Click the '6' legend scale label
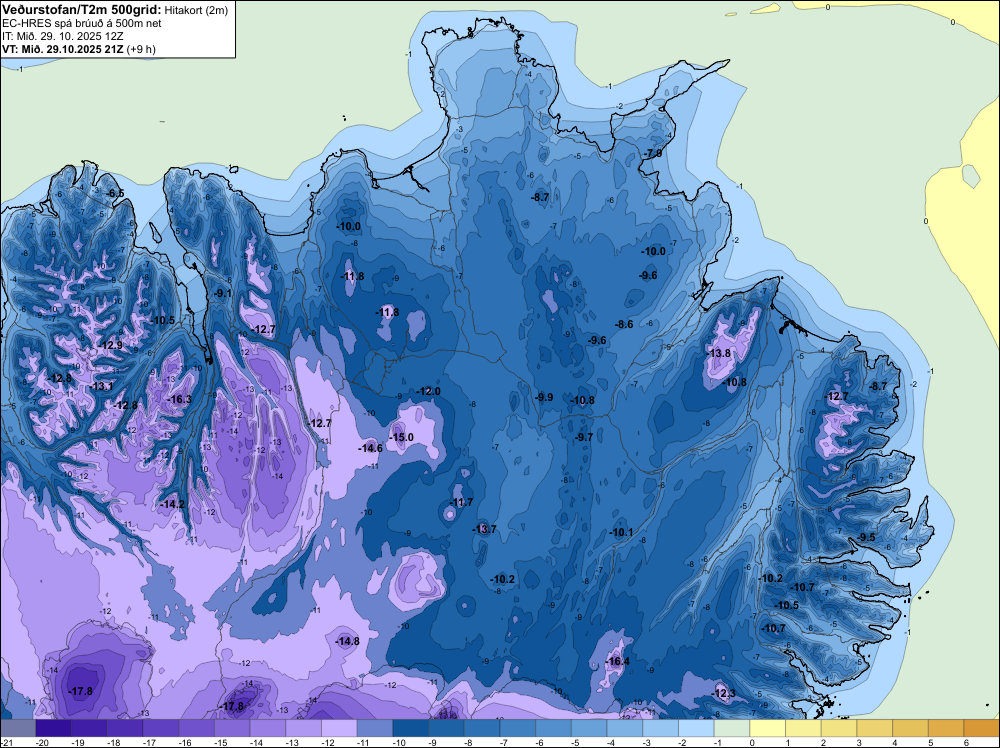The image size is (1000, 748). click(x=966, y=743)
